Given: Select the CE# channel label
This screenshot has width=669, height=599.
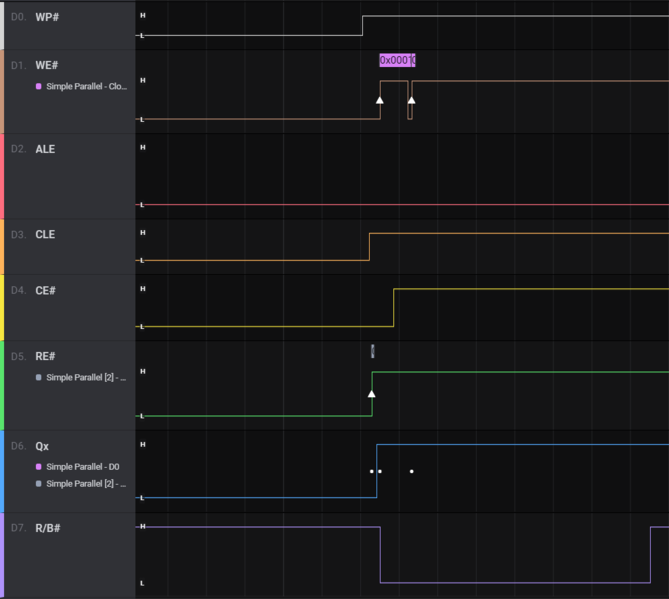Looking at the screenshot, I should pyautogui.click(x=45, y=291).
